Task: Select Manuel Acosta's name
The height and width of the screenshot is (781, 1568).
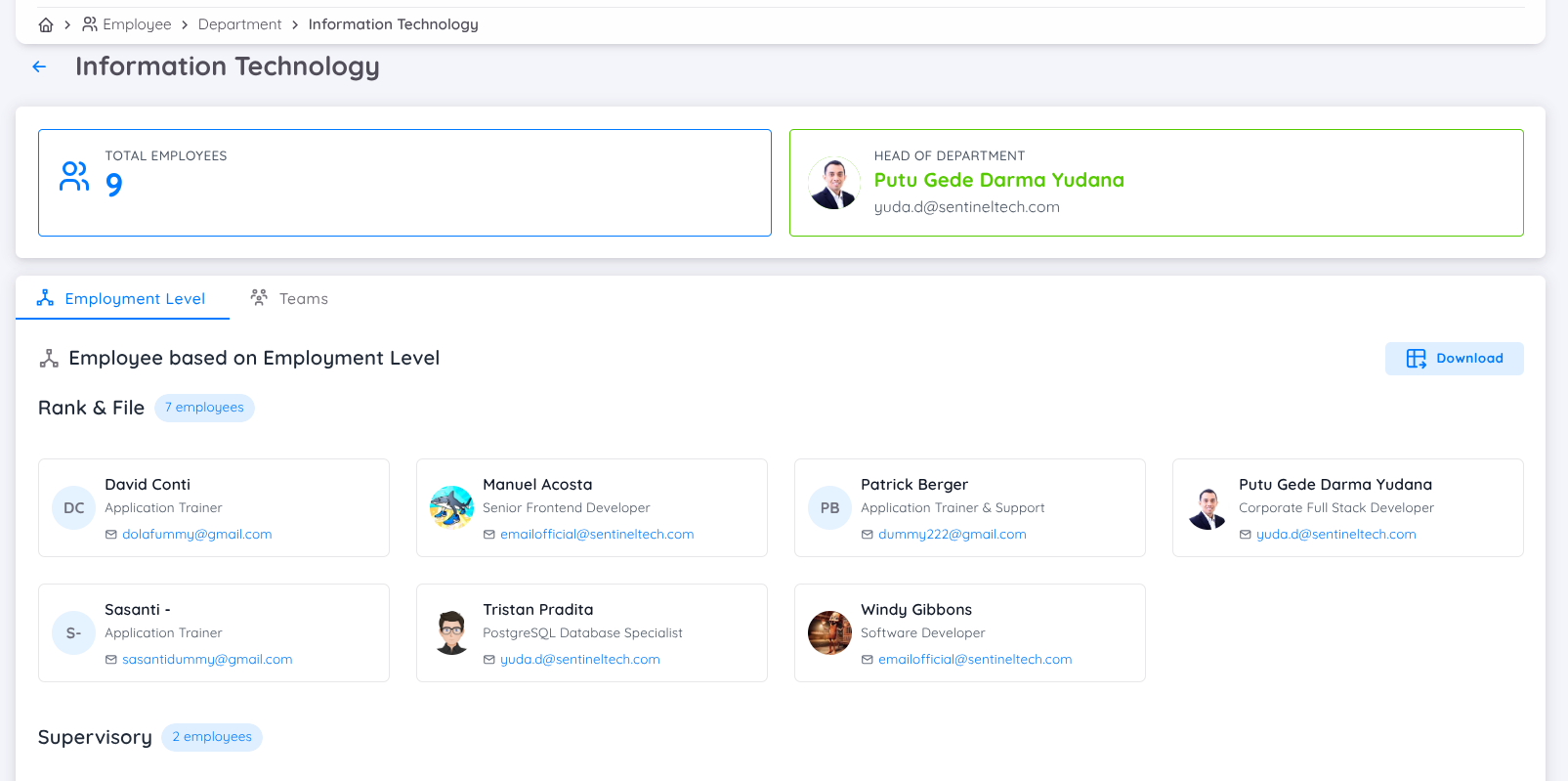Action: point(537,485)
